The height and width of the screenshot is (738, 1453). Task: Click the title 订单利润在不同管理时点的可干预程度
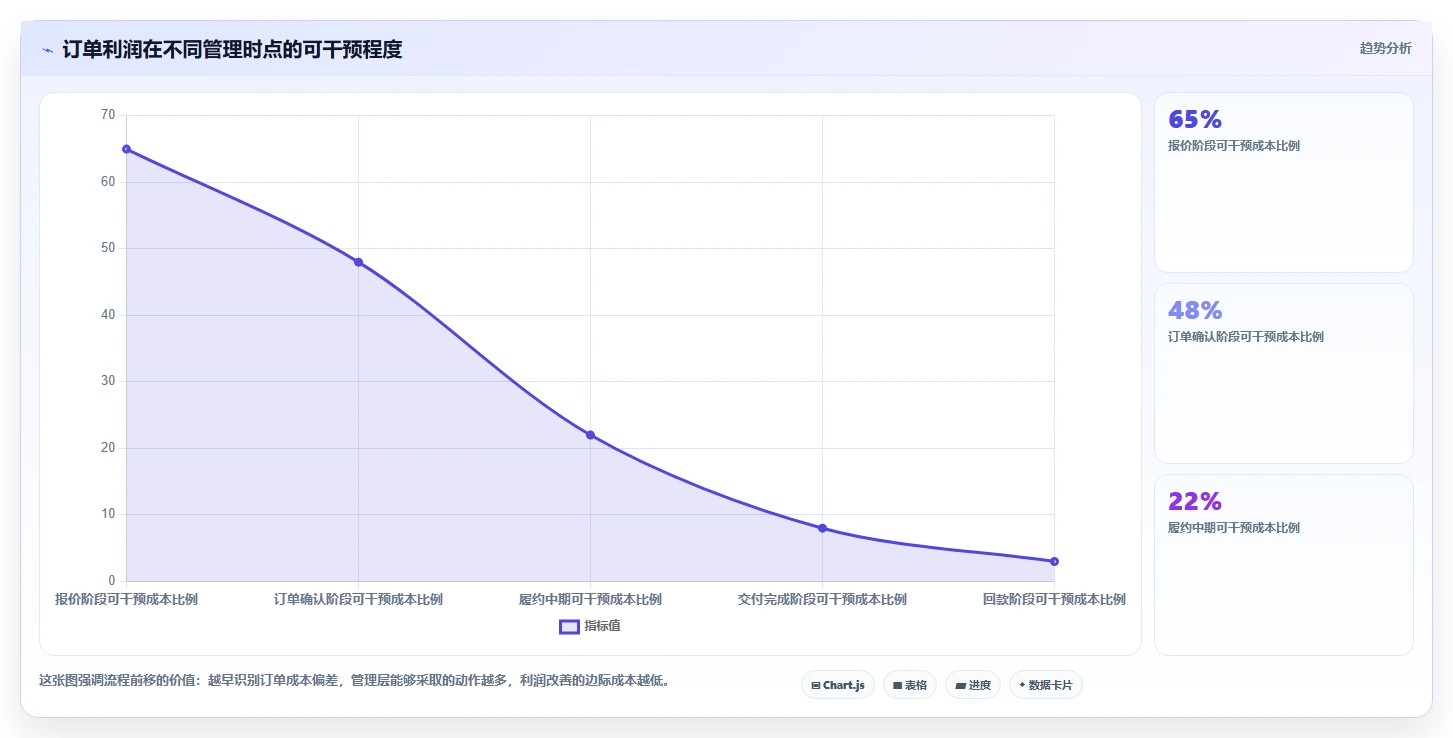pos(232,49)
